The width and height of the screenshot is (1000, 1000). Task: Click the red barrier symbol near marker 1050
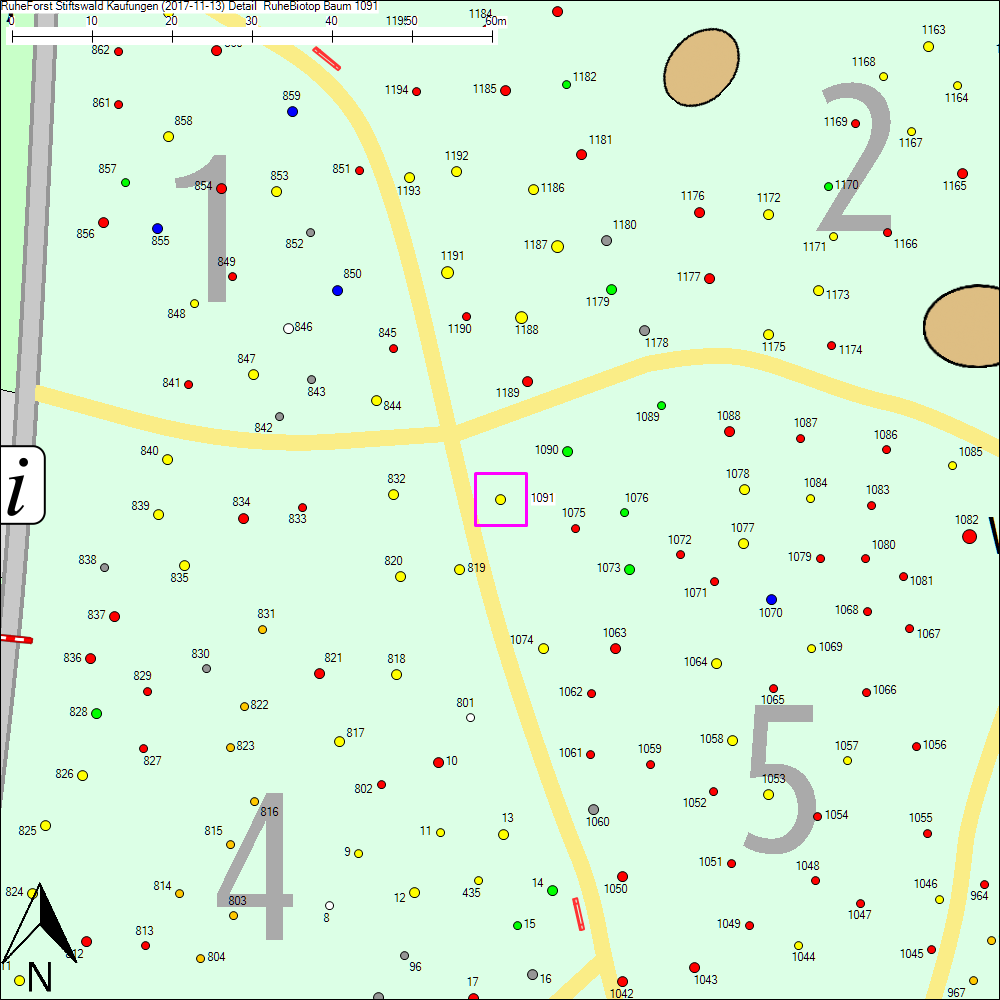pos(578,914)
